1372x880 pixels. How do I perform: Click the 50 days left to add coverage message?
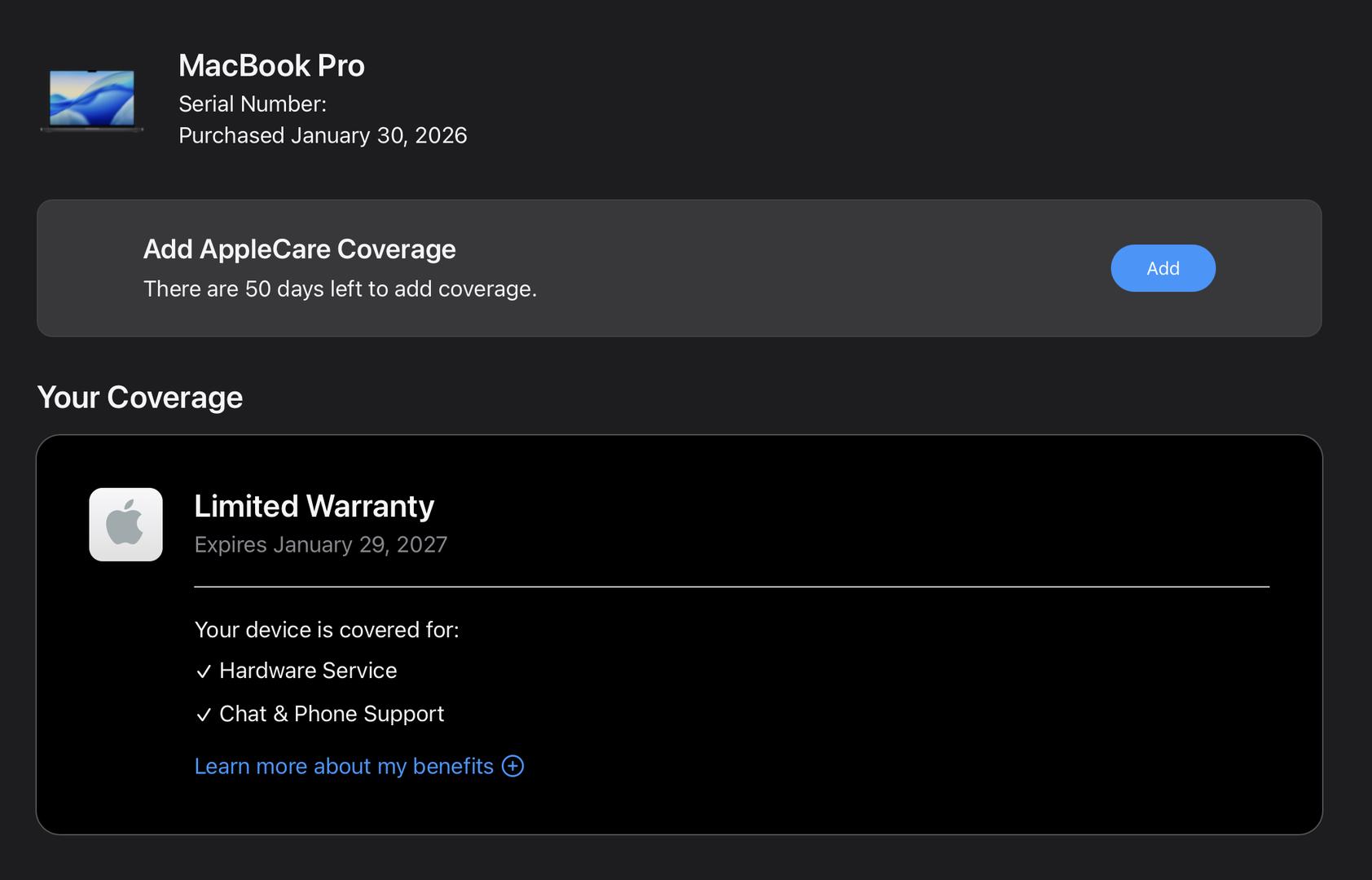pos(340,289)
